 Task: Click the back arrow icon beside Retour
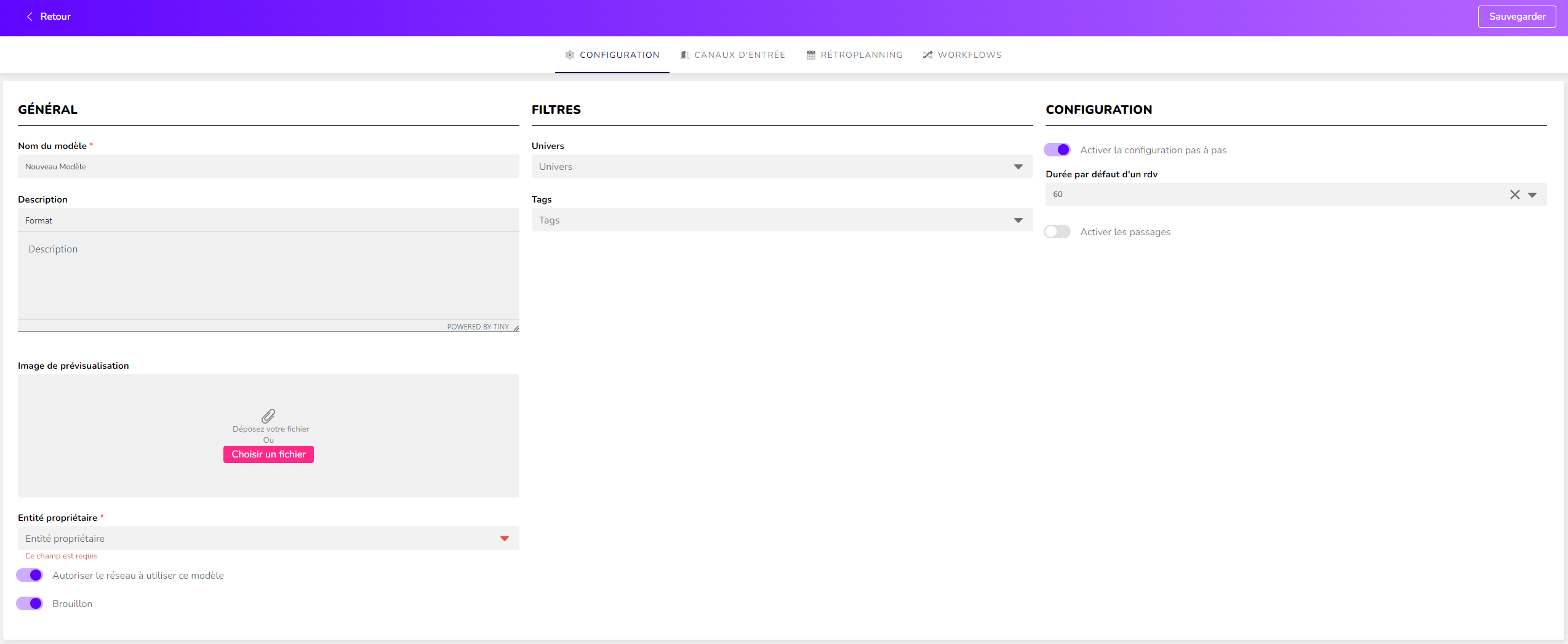click(30, 17)
